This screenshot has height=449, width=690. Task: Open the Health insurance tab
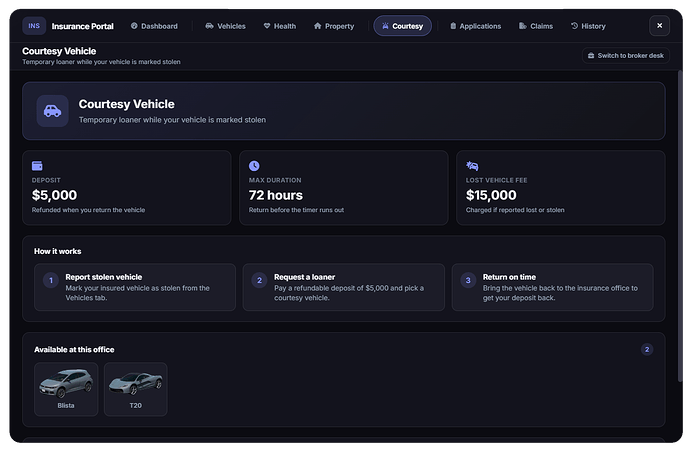click(x=279, y=26)
